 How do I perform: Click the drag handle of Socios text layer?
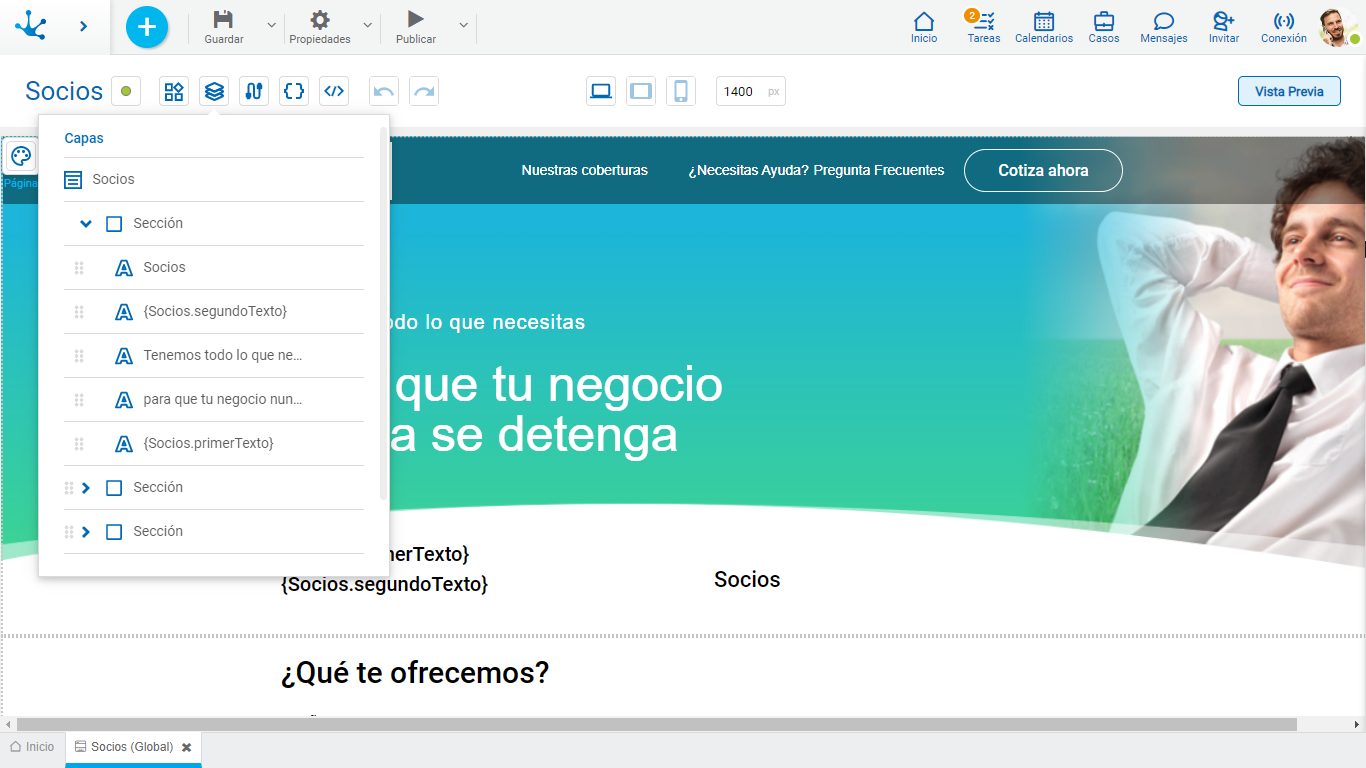point(79,268)
